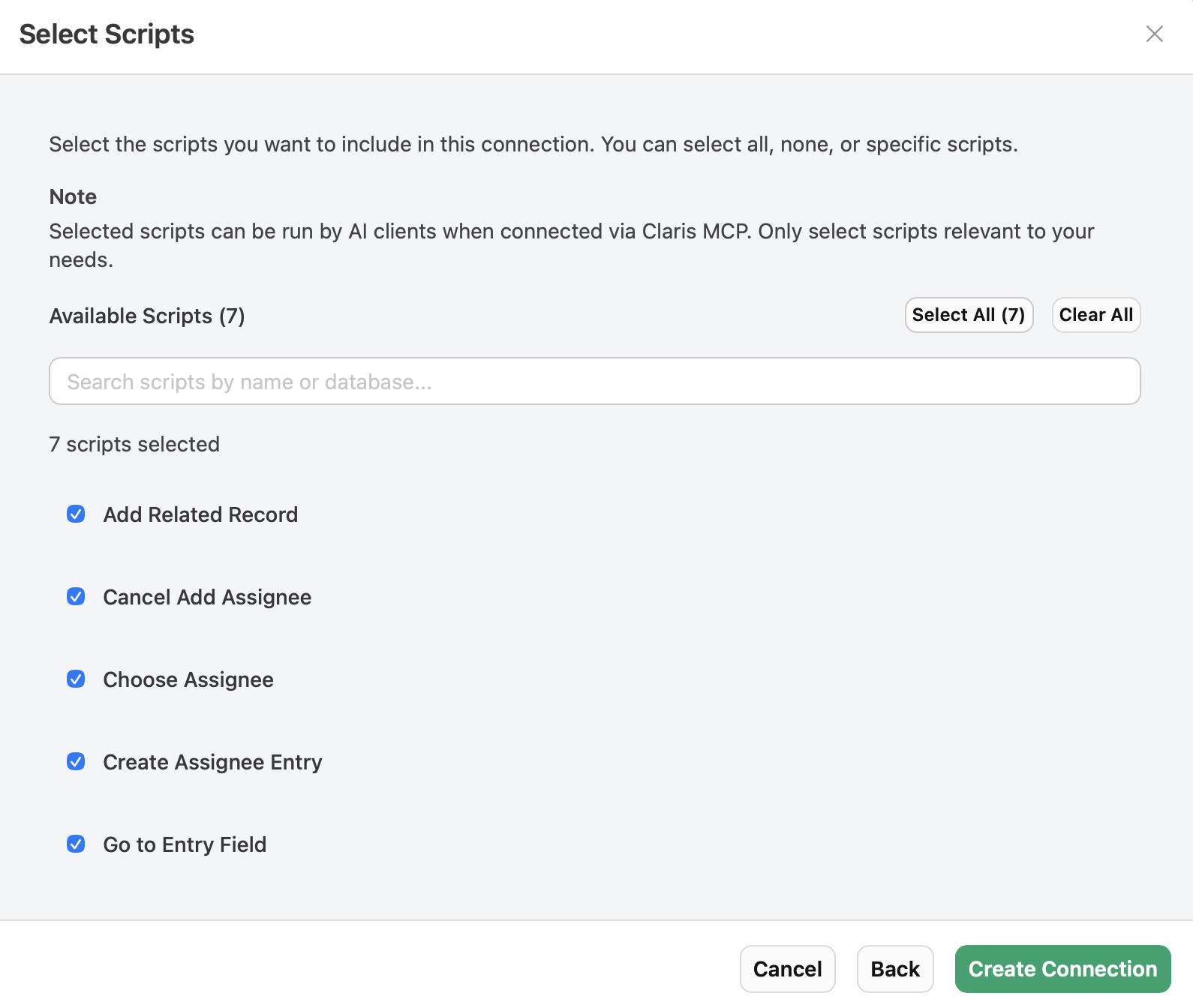Click Back to return to previous step
This screenshot has height=1008, width=1193.
894,968
